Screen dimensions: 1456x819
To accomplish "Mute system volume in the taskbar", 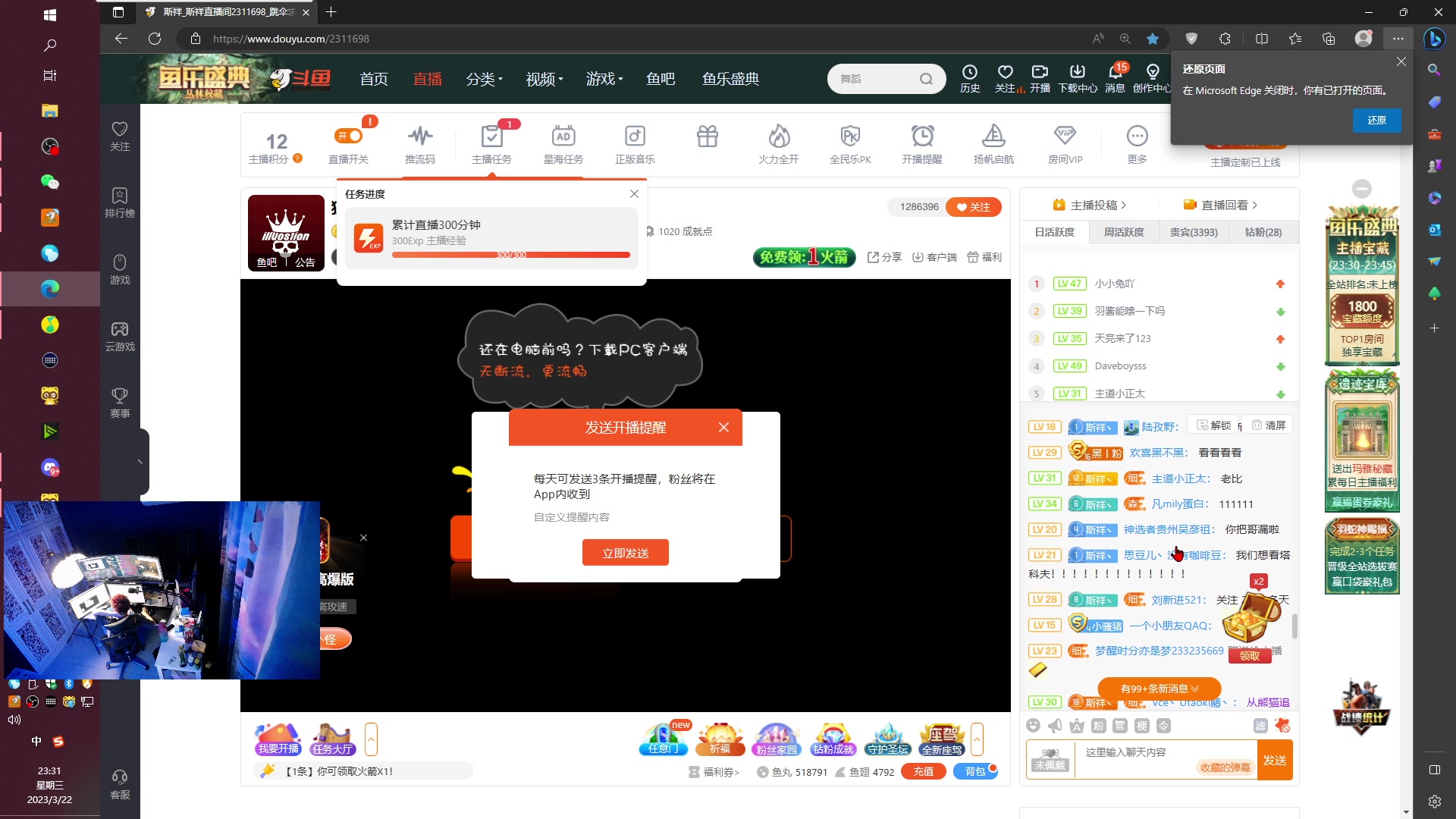I will tap(14, 720).
